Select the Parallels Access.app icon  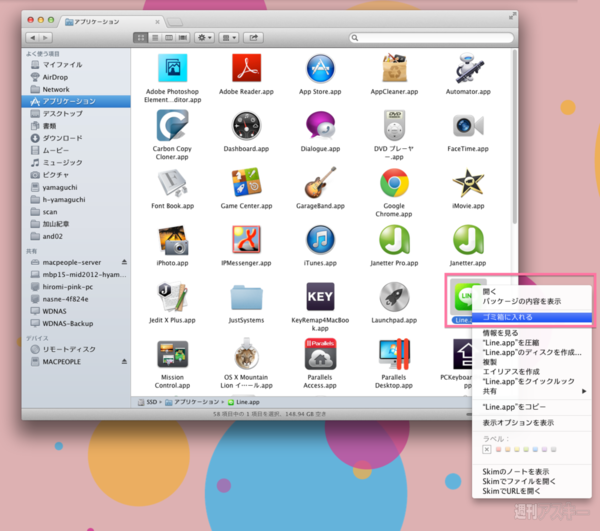point(320,354)
